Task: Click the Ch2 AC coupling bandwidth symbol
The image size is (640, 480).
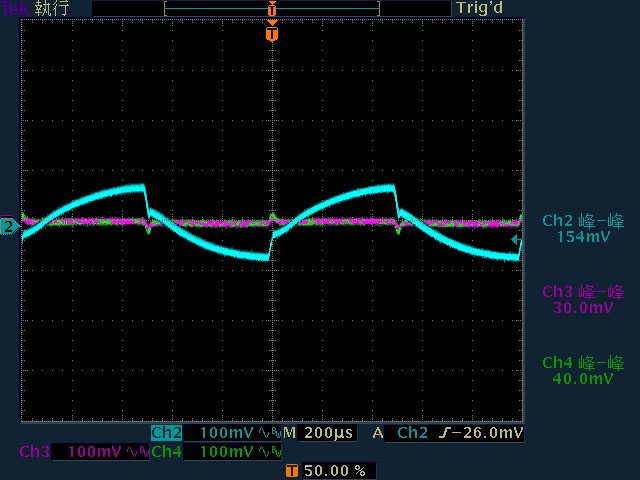Action: [x=270, y=433]
